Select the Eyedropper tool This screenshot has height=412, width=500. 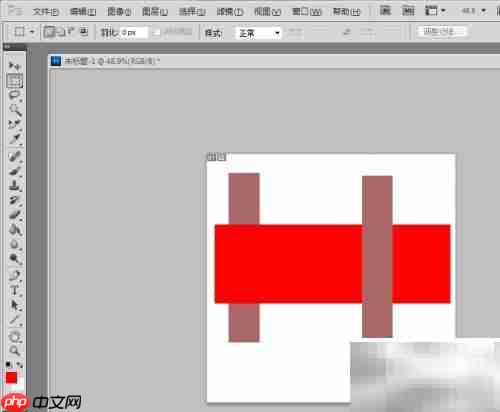[15, 139]
